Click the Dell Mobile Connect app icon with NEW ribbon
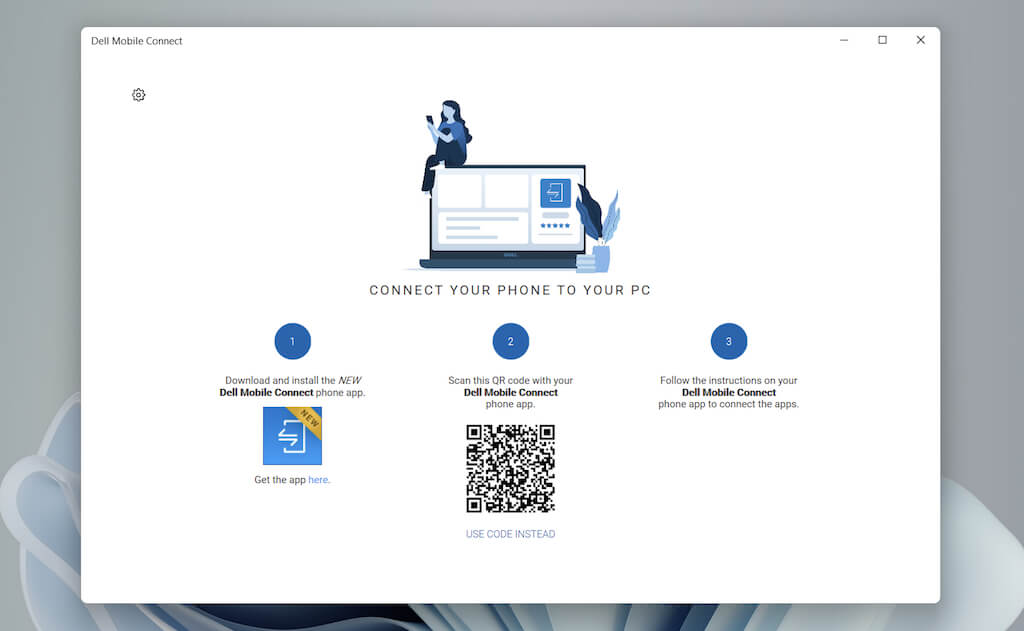Image resolution: width=1024 pixels, height=631 pixels. 292,436
